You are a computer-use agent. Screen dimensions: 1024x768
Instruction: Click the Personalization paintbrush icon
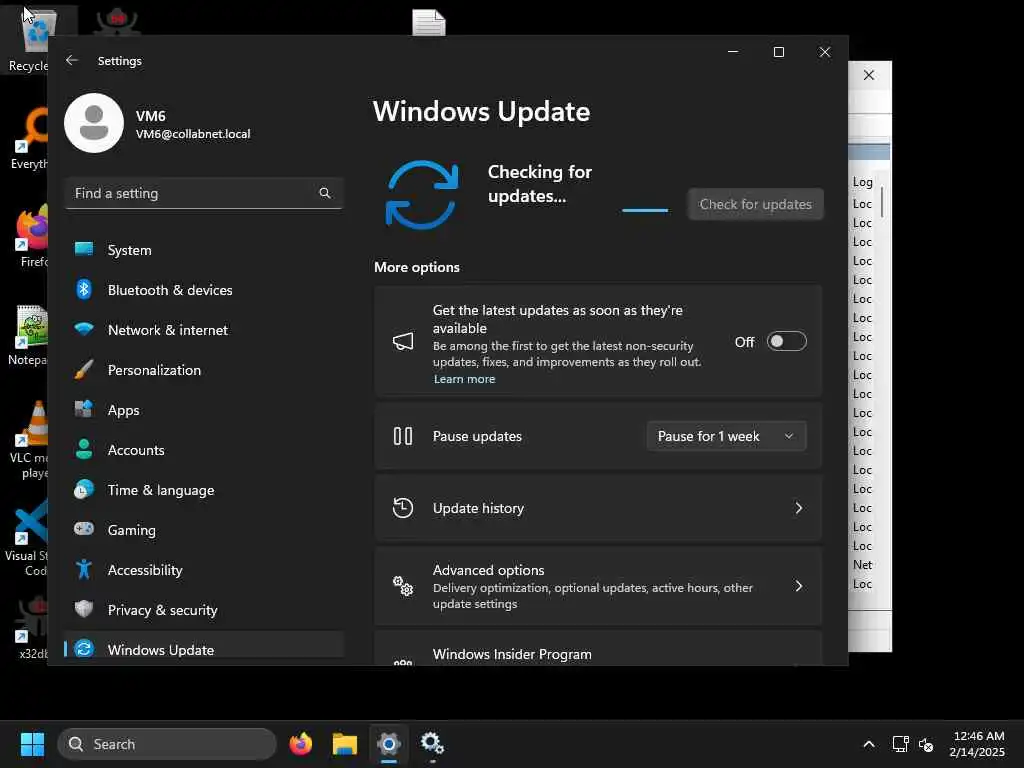pos(84,369)
